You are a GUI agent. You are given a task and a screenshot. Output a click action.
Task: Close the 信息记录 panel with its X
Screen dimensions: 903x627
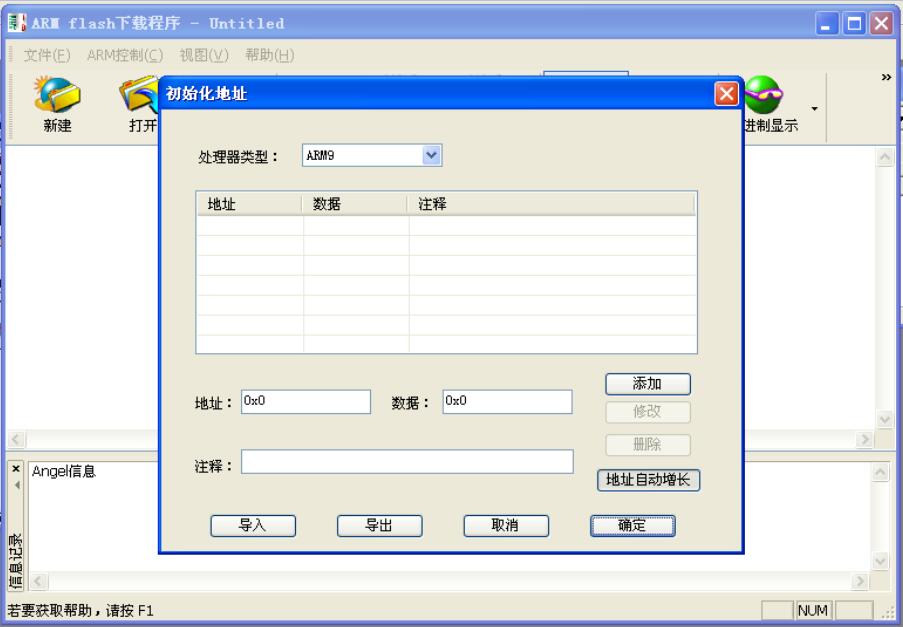click(x=16, y=469)
